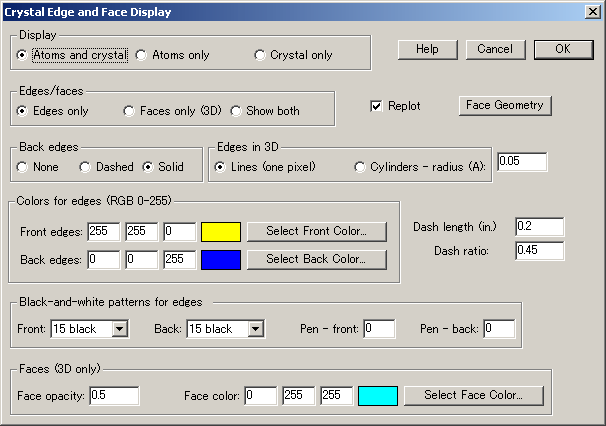Set back edges to None
Screen dimensions: 606x426
24,166
